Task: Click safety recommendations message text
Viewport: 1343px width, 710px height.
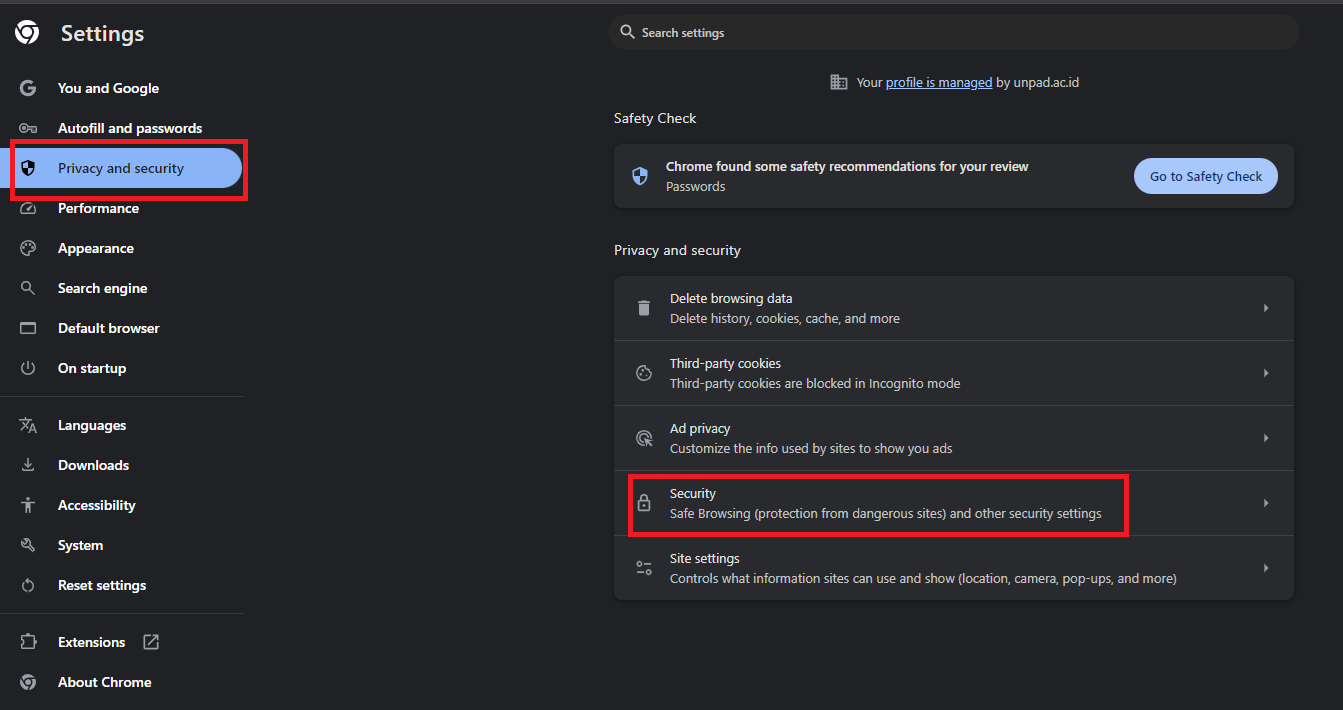Action: [x=847, y=166]
